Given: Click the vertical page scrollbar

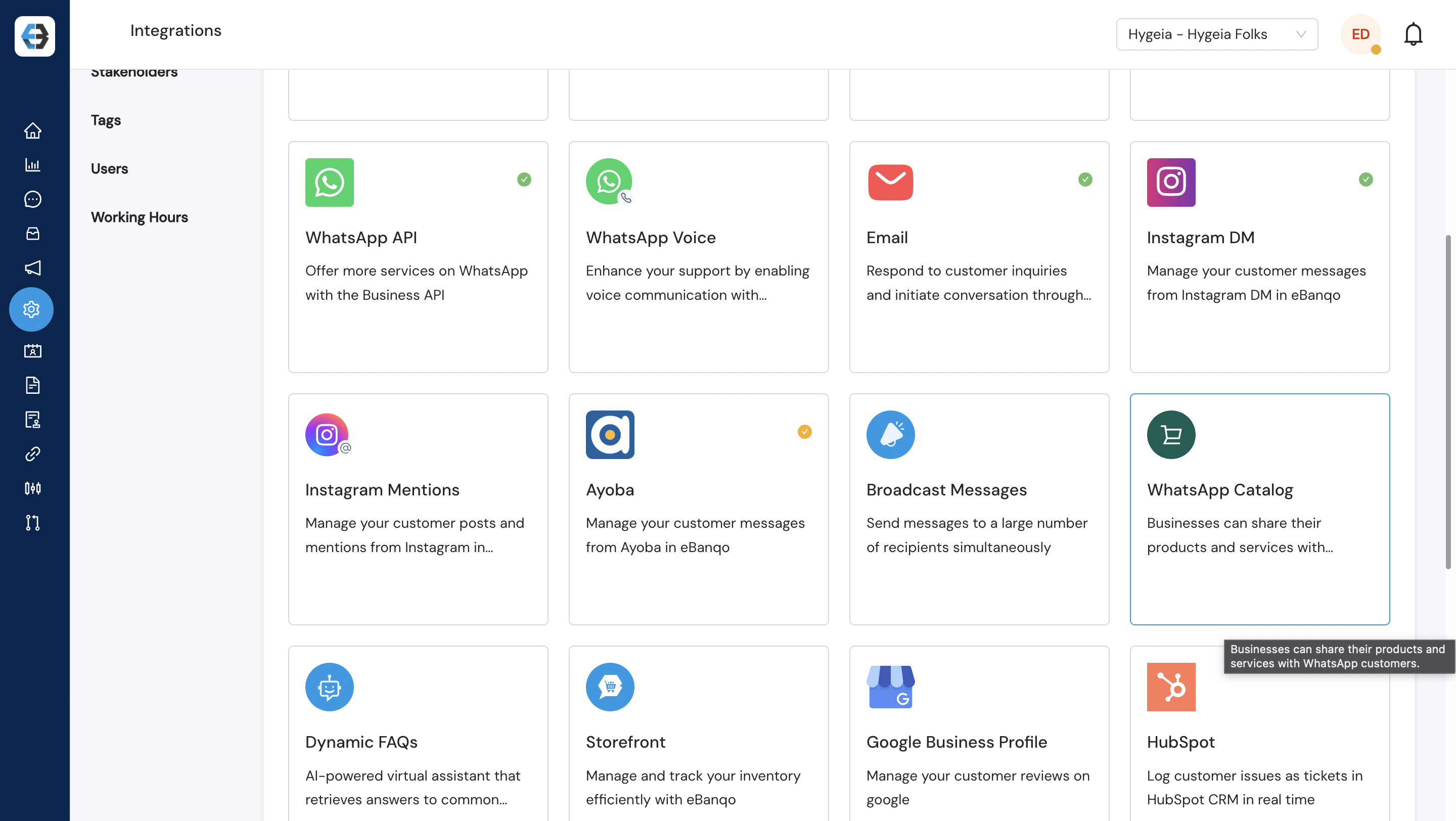Looking at the screenshot, I should coord(1447,401).
